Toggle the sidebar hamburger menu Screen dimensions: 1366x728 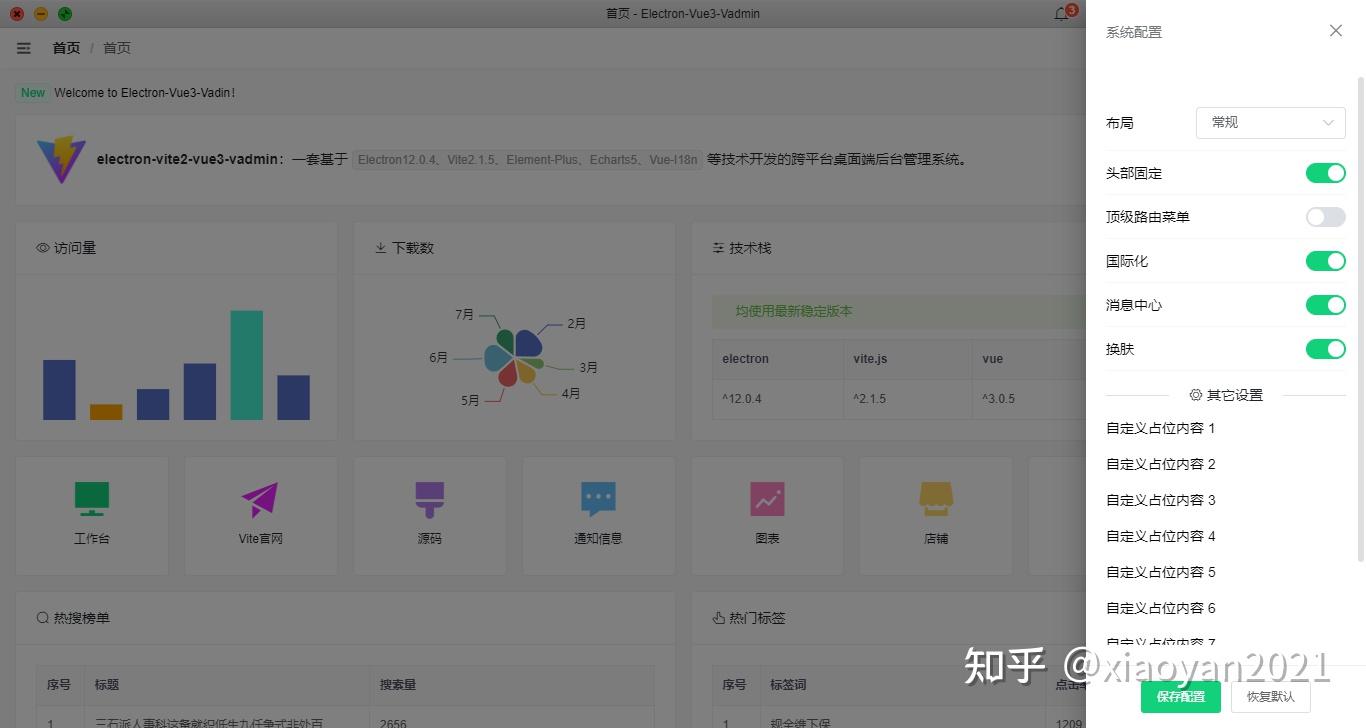(23, 47)
